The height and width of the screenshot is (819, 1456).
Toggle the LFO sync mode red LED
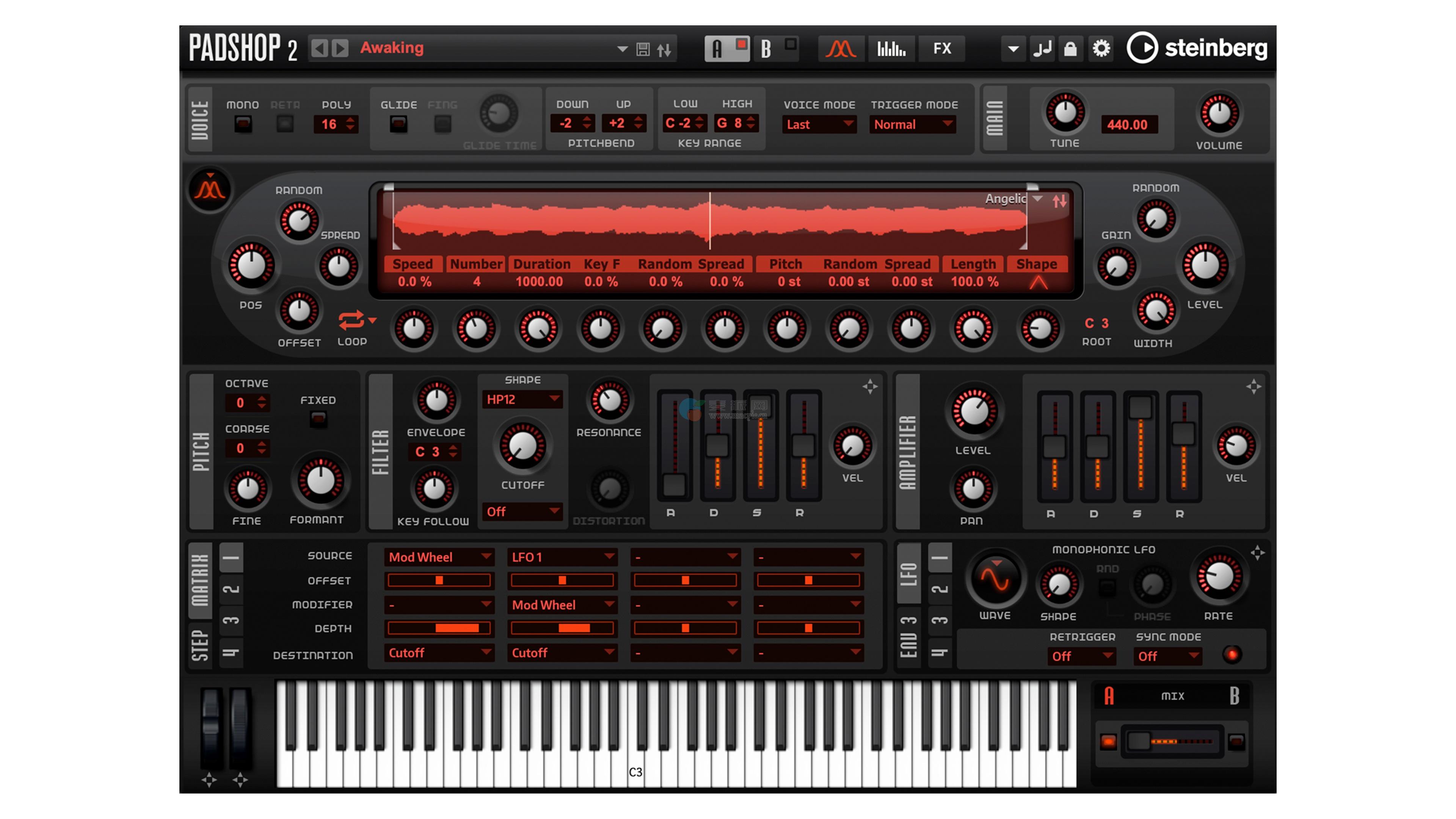[x=1232, y=654]
